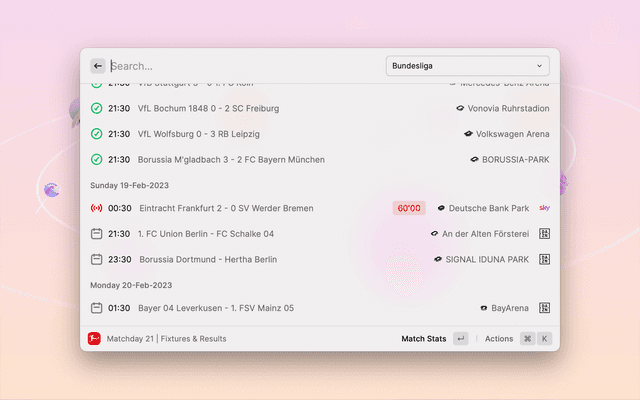
Task: Click the Match Stats action button
Action: [424, 339]
